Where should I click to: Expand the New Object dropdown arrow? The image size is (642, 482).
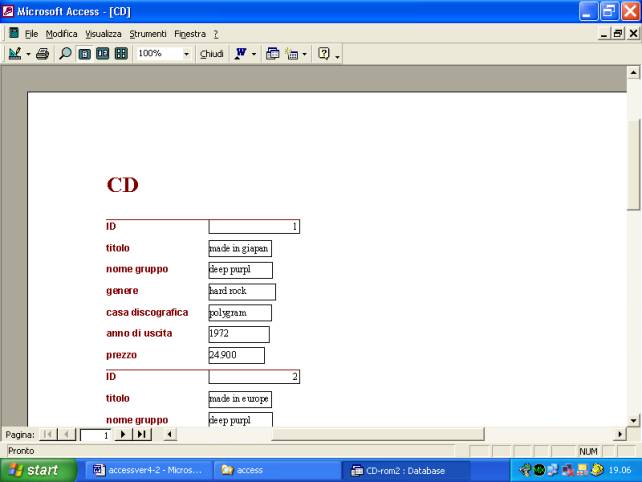(305, 54)
